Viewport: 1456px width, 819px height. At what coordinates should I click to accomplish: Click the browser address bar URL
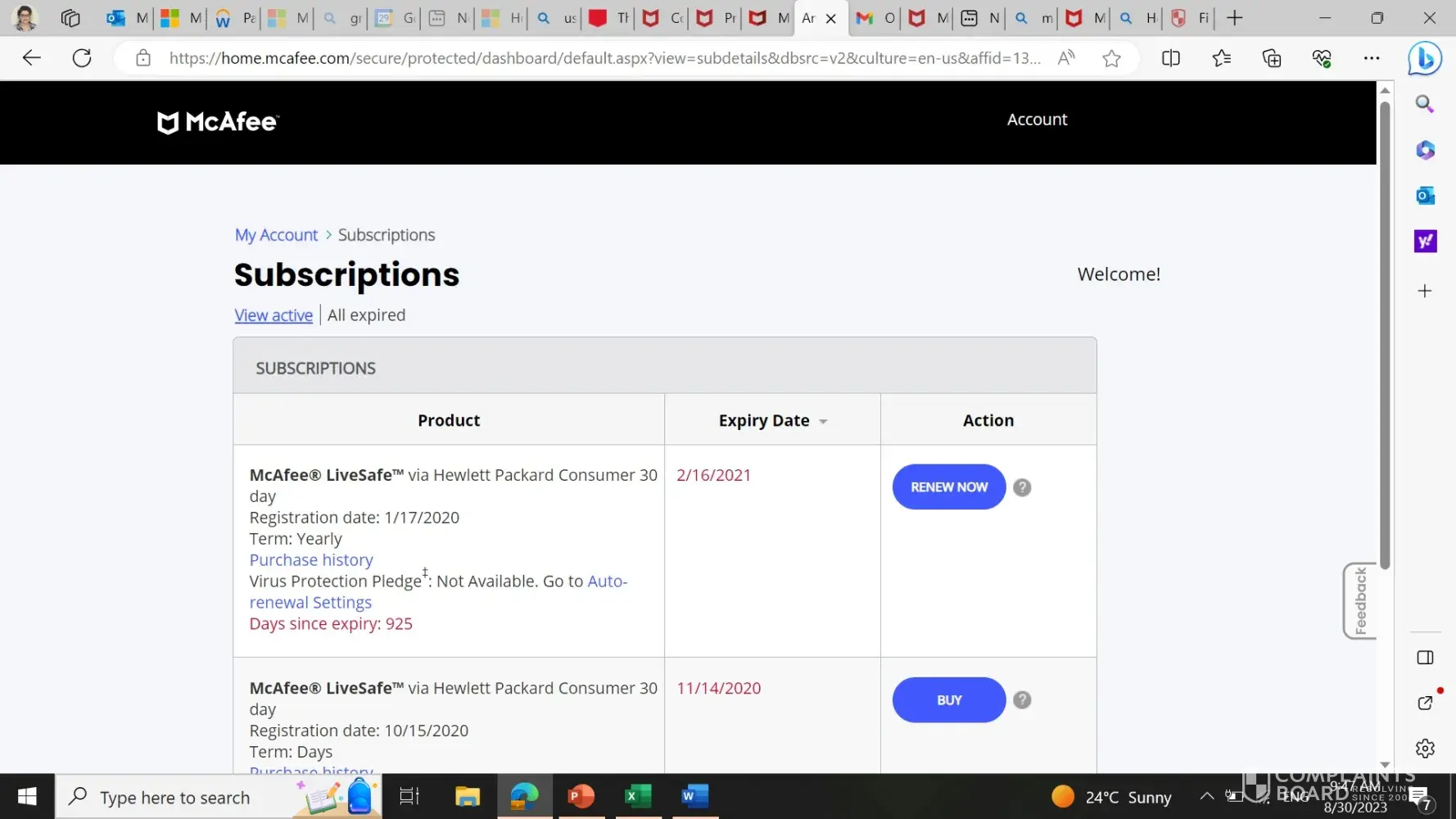pos(604,58)
